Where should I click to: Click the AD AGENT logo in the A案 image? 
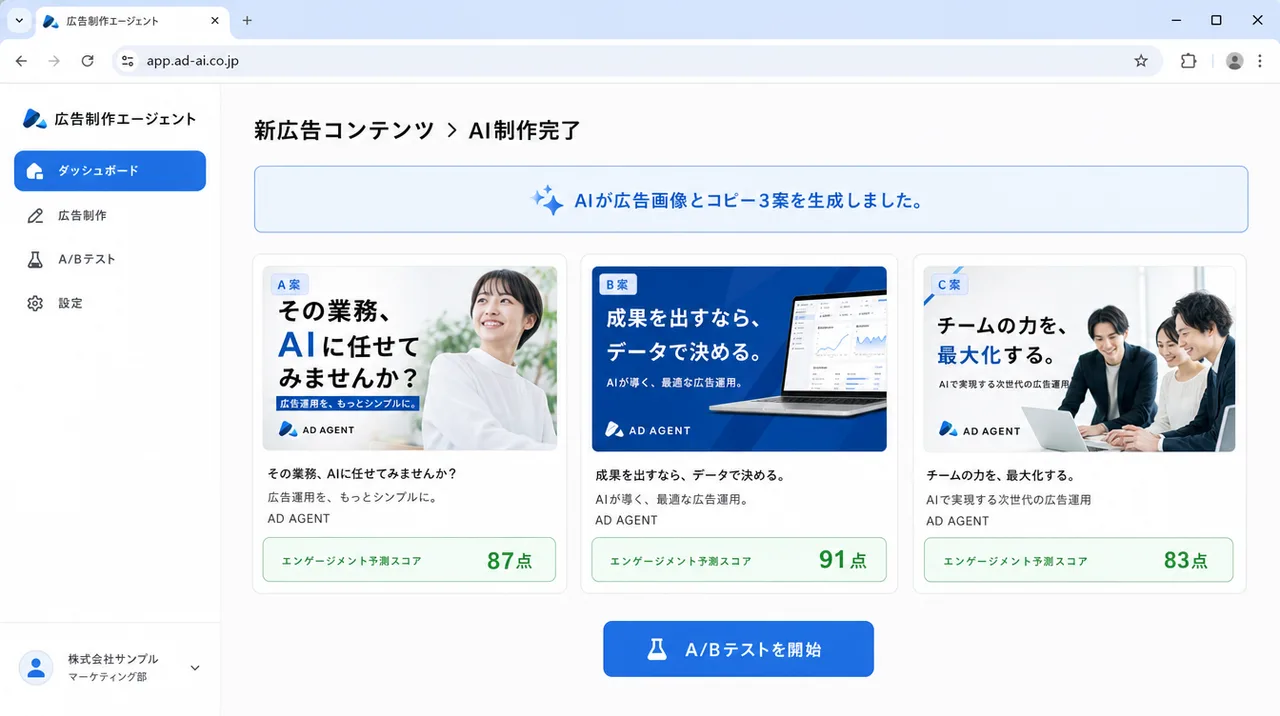(x=317, y=430)
